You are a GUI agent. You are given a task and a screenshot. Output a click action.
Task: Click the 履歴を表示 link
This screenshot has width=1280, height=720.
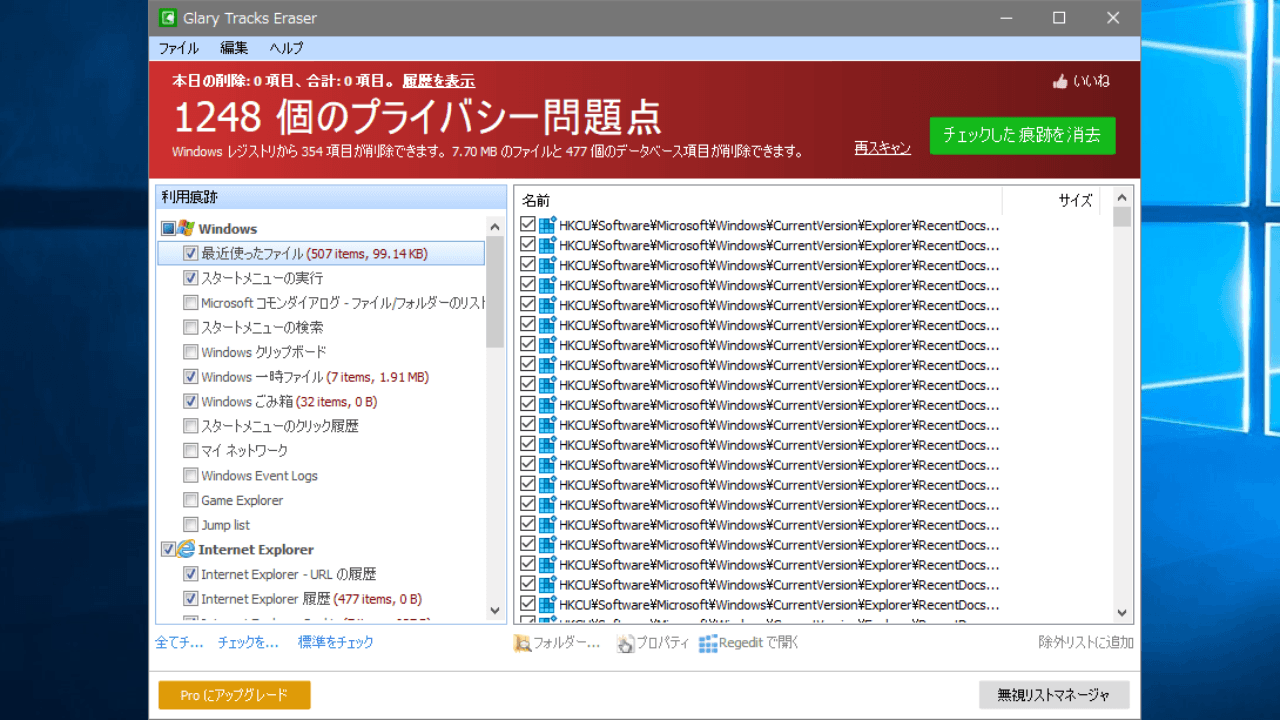(439, 81)
